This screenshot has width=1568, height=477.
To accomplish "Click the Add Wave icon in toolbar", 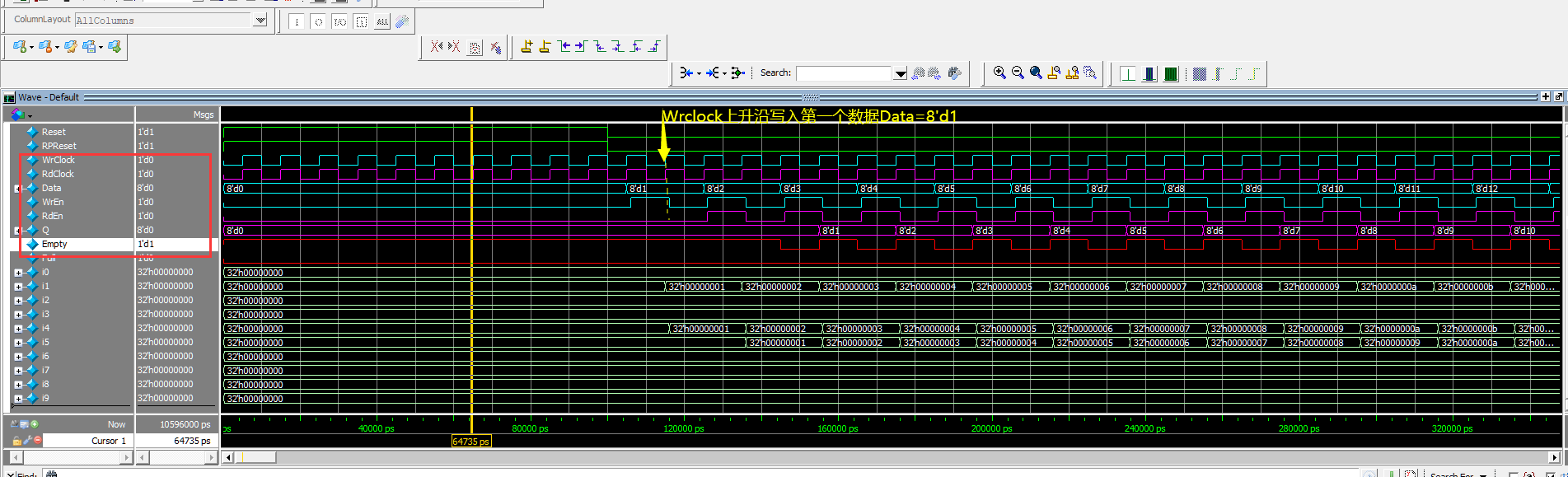I will pos(21,47).
